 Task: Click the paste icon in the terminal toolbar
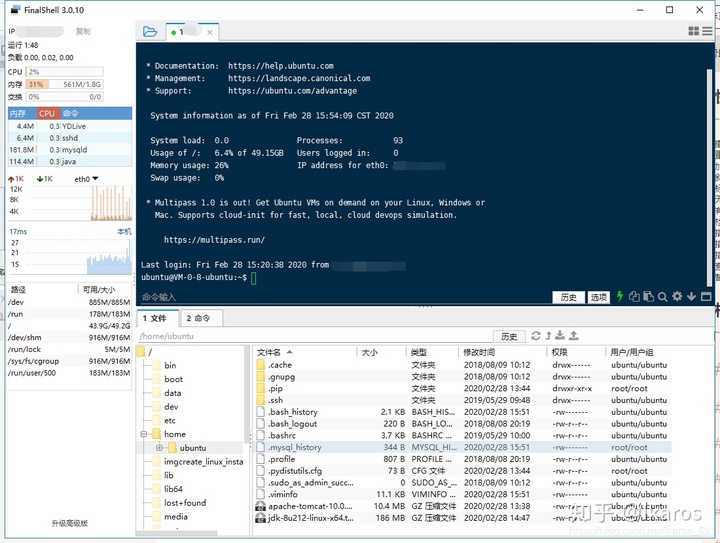(648, 297)
